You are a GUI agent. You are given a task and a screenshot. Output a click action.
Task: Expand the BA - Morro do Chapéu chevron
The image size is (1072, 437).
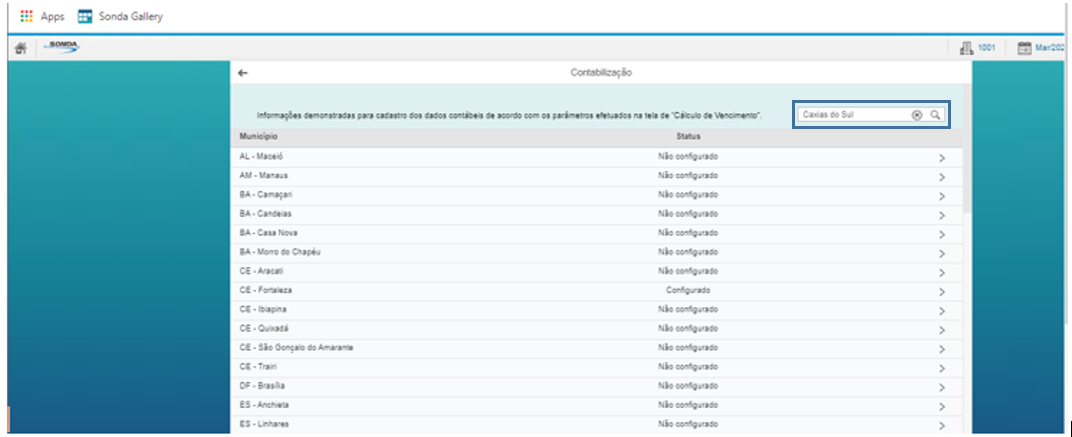(x=941, y=254)
